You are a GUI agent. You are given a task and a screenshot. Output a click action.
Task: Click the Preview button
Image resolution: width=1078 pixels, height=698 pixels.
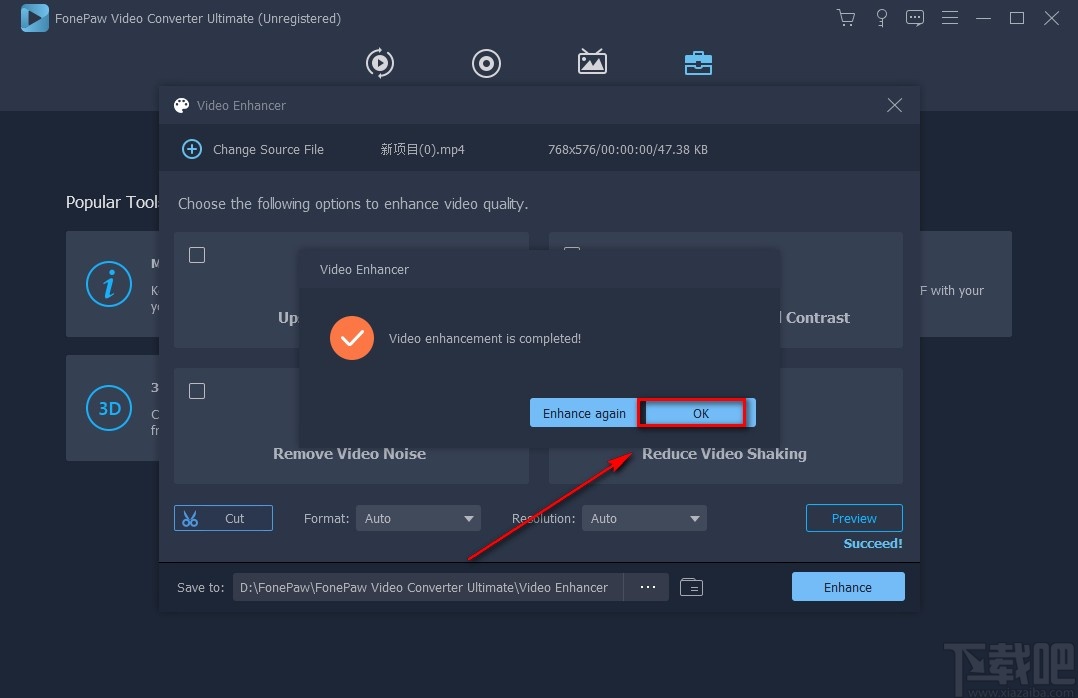point(854,519)
